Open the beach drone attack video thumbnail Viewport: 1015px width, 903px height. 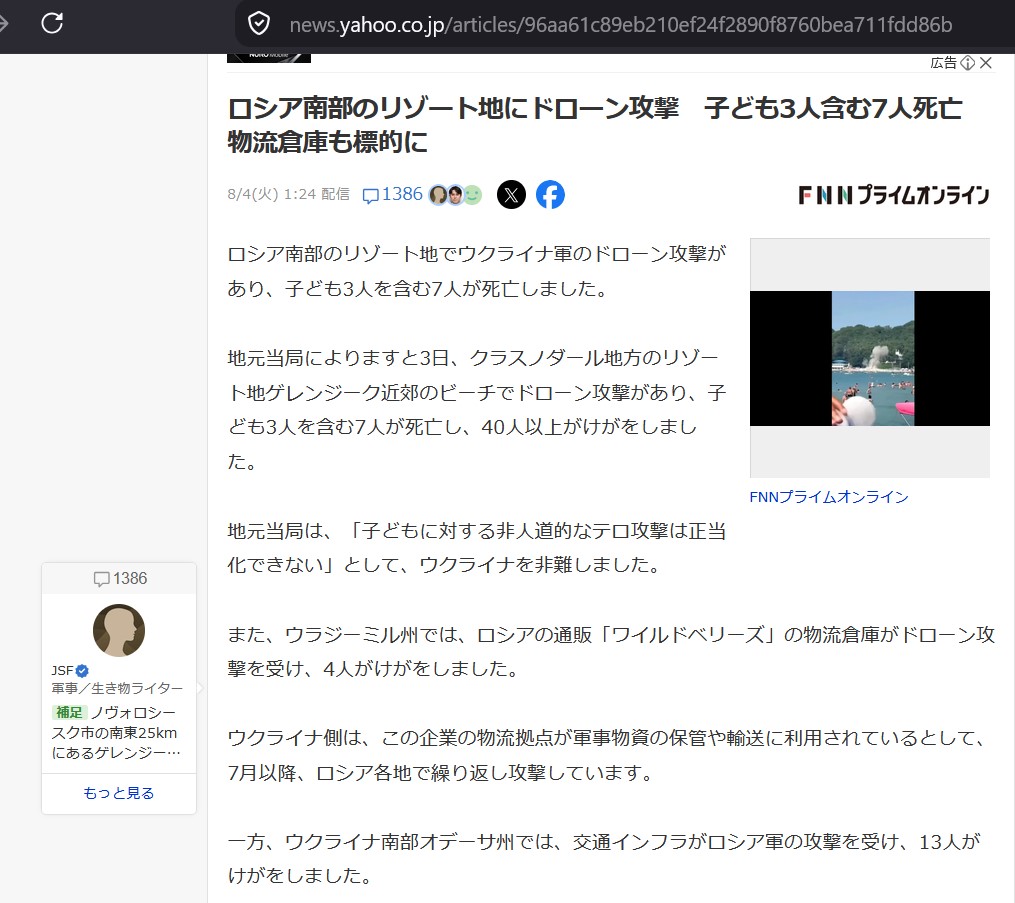(x=870, y=358)
